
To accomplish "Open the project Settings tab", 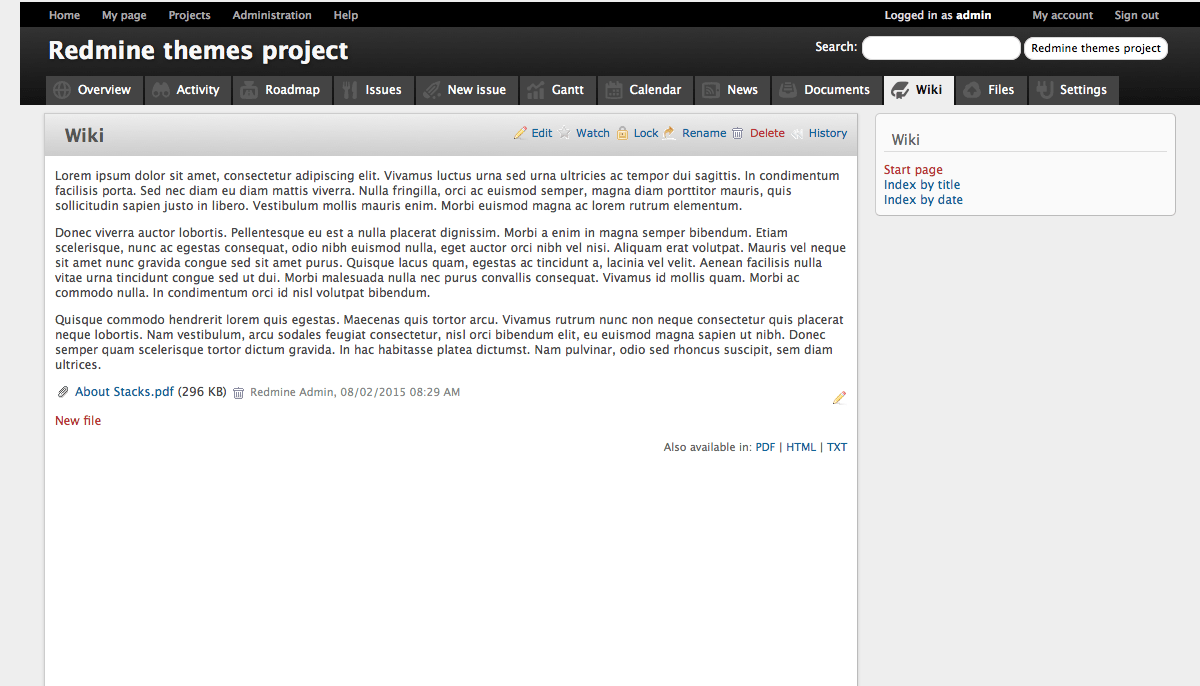I will pyautogui.click(x=1073, y=90).
